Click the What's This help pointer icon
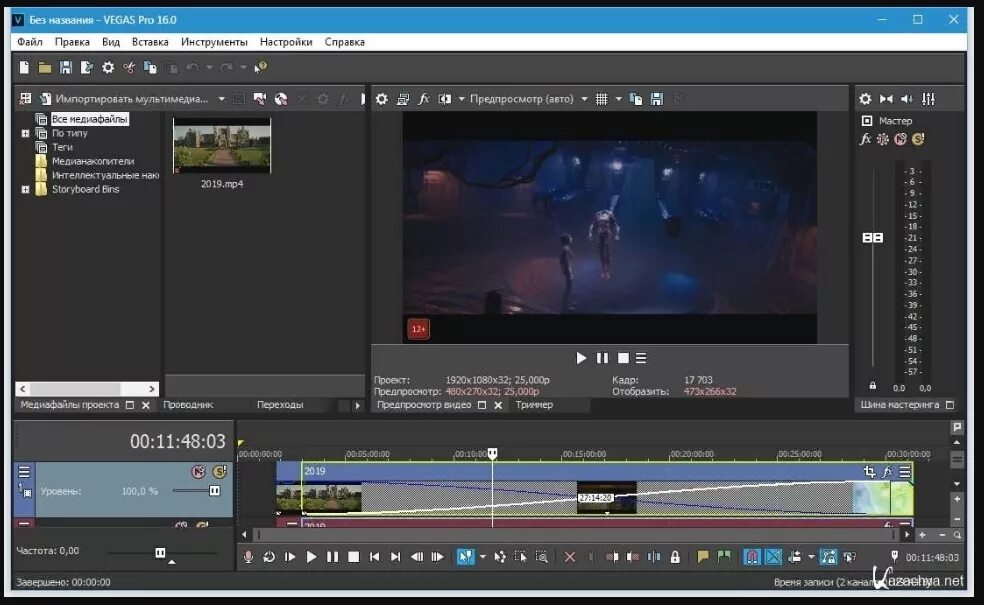Image resolution: width=984 pixels, height=605 pixels. (x=260, y=67)
